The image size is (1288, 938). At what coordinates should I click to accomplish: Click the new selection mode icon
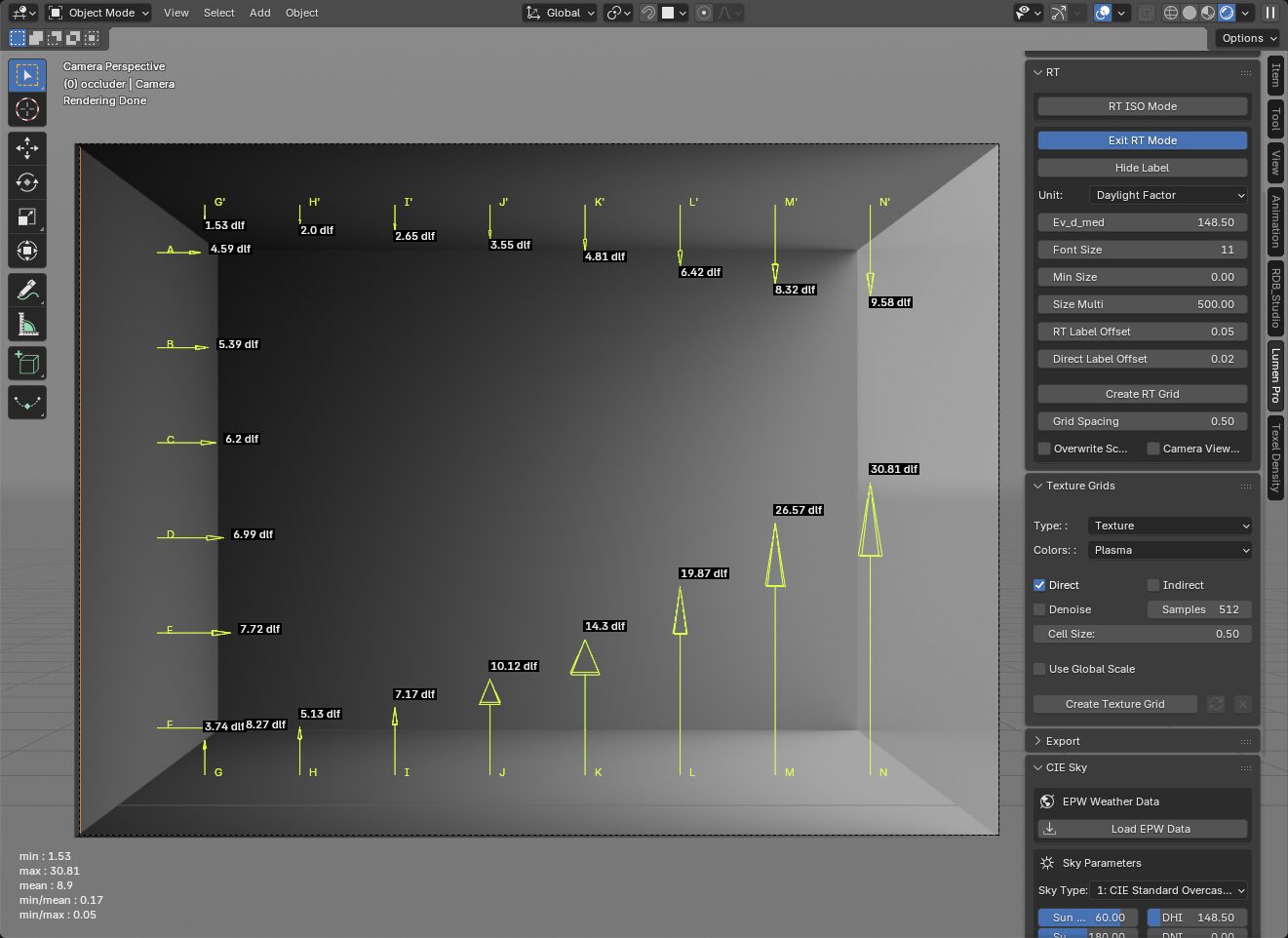coord(18,38)
